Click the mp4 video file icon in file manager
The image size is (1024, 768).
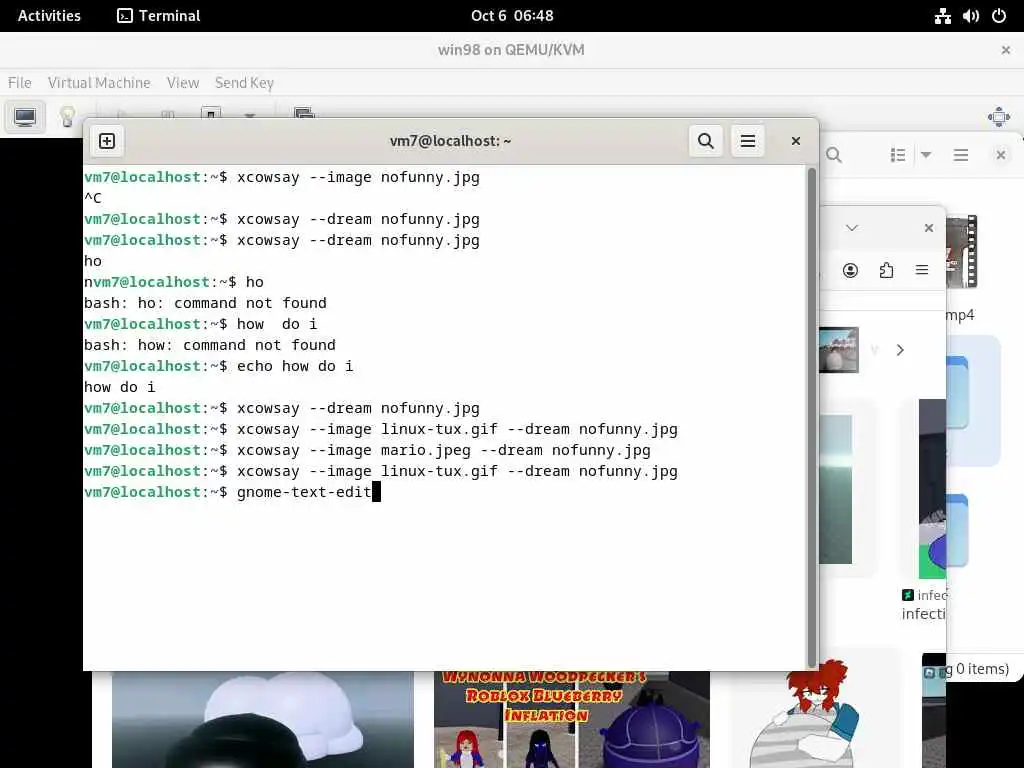click(961, 251)
